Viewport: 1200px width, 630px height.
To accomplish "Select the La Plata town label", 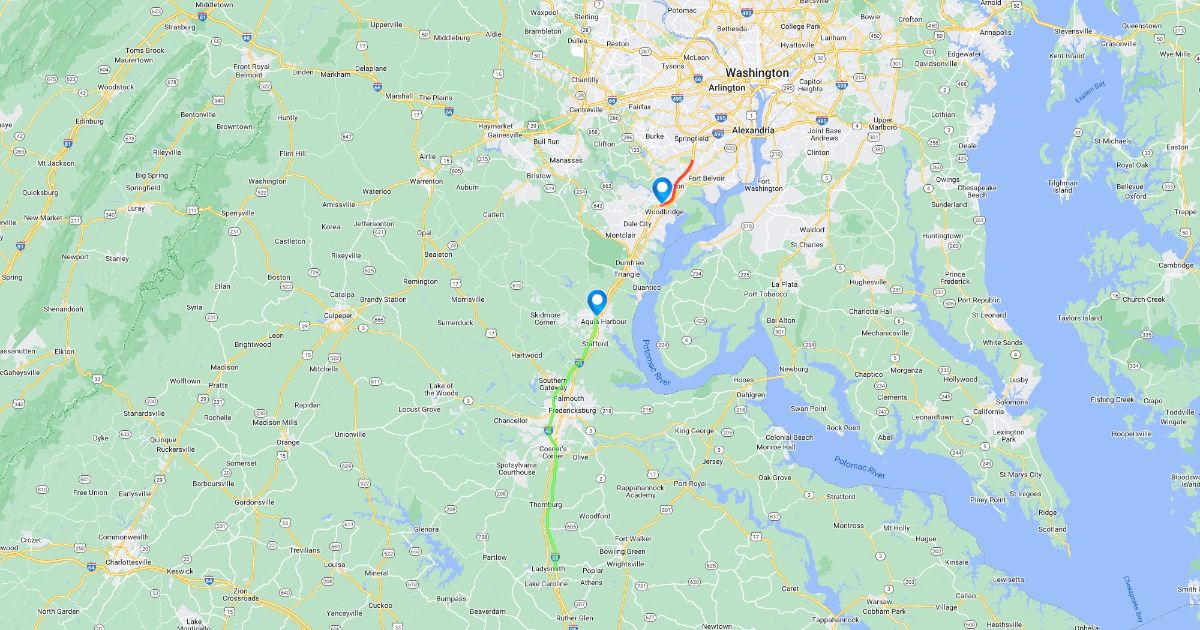I will click(x=784, y=284).
